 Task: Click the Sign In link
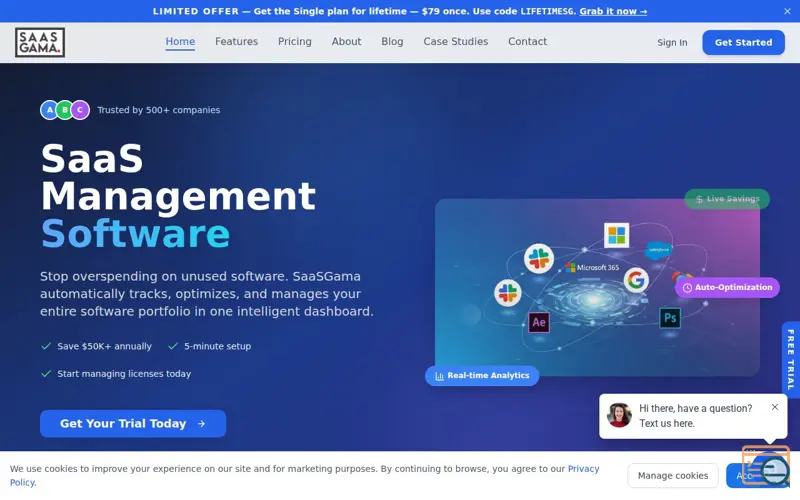(x=672, y=42)
